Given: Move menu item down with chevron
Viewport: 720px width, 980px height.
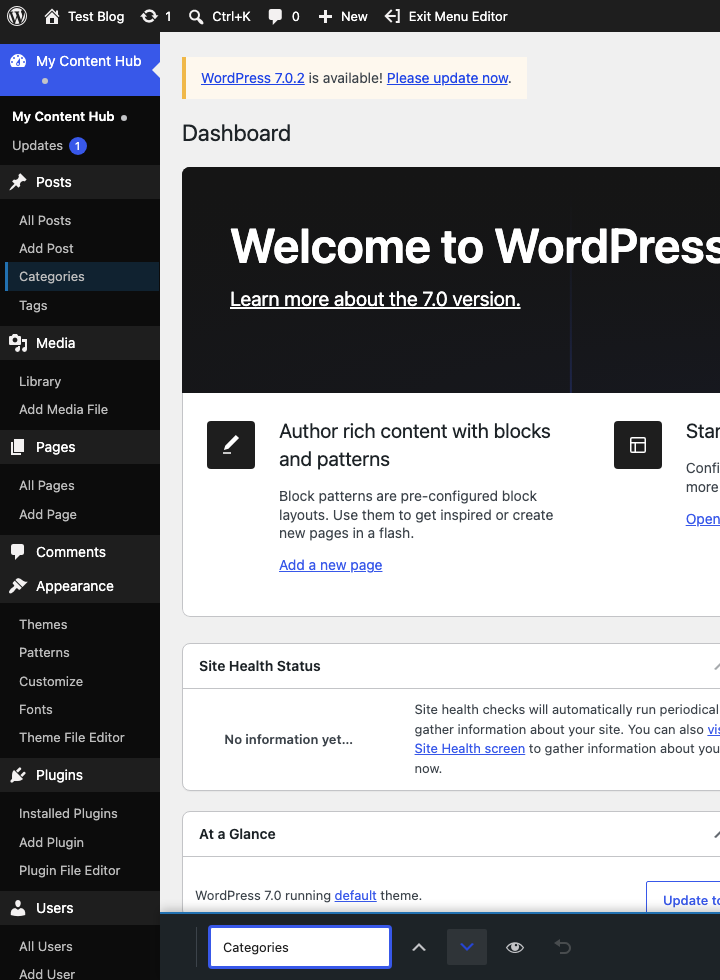Looking at the screenshot, I should (x=467, y=948).
